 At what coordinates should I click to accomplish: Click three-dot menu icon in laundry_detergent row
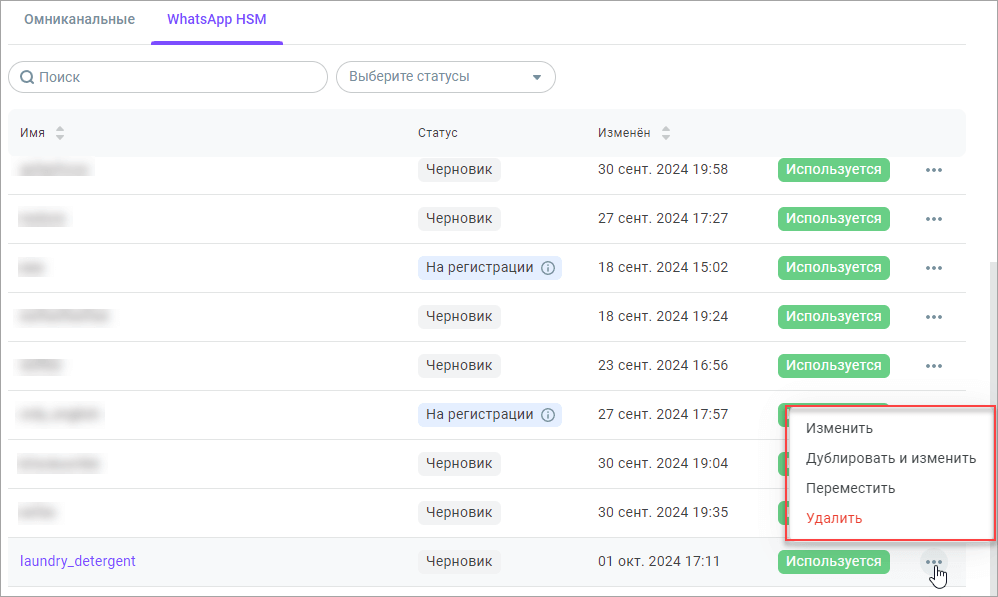[934, 562]
